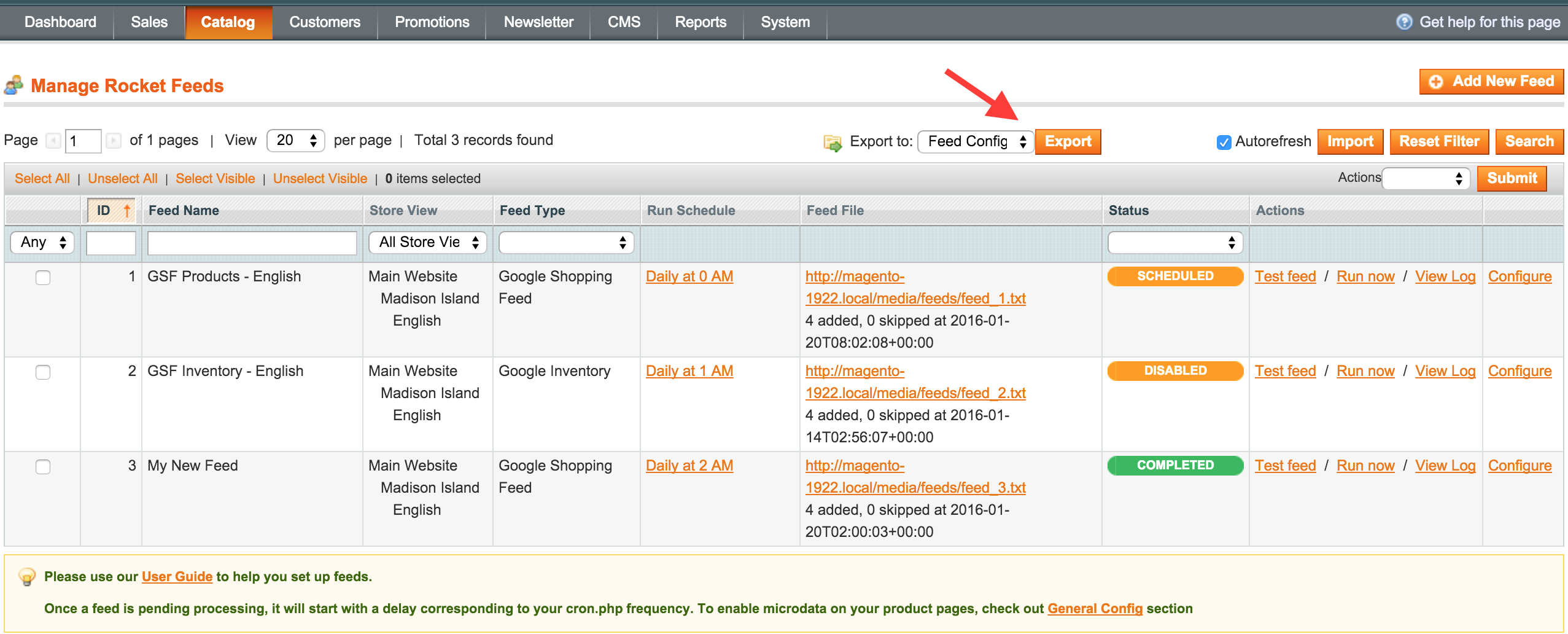Viewport: 1568px width, 634px height.
Task: Click the lightbulb tip icon
Action: click(26, 577)
